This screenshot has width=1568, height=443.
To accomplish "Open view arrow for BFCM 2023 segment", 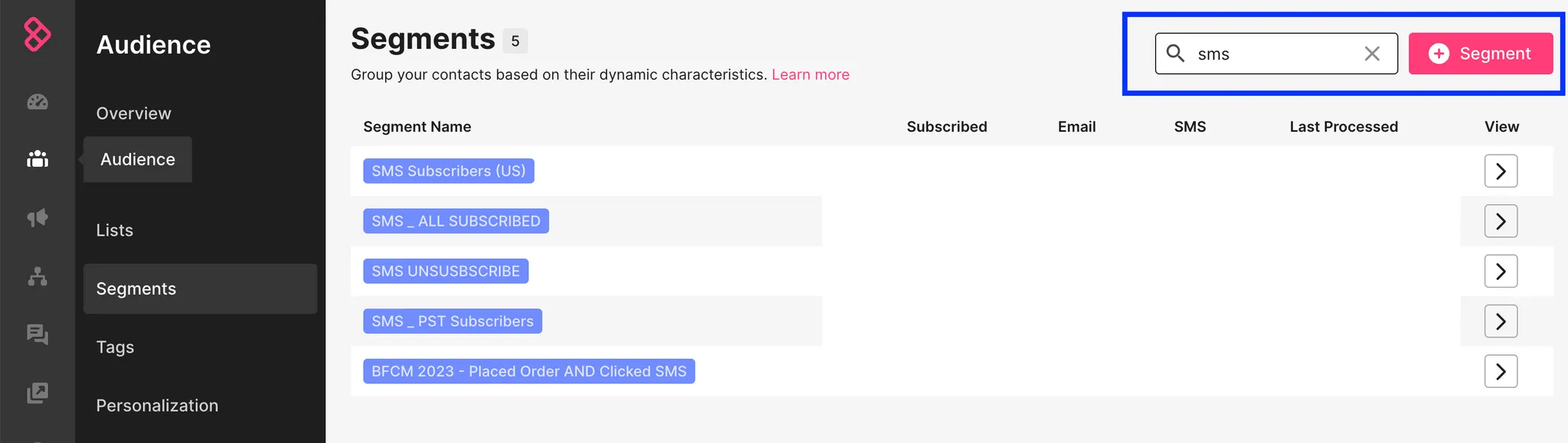I will [1501, 372].
